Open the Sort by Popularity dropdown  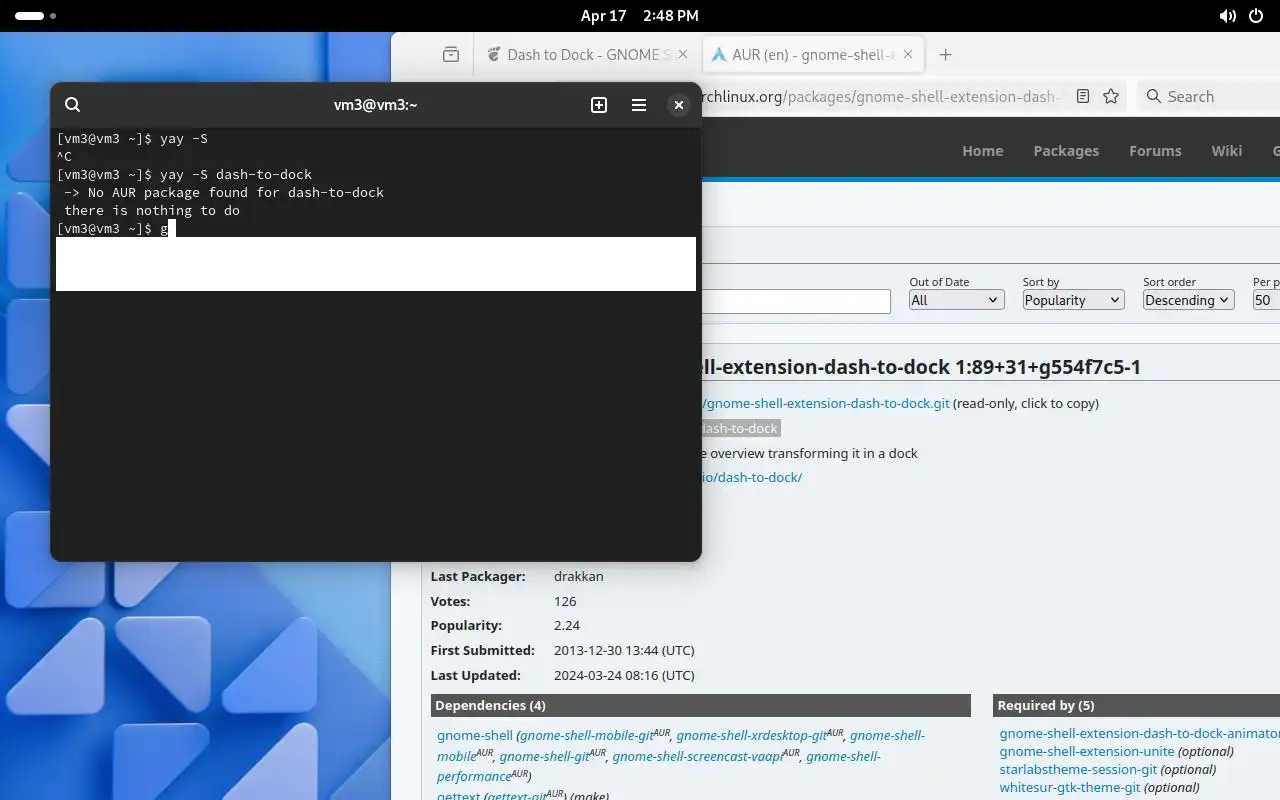click(x=1073, y=300)
